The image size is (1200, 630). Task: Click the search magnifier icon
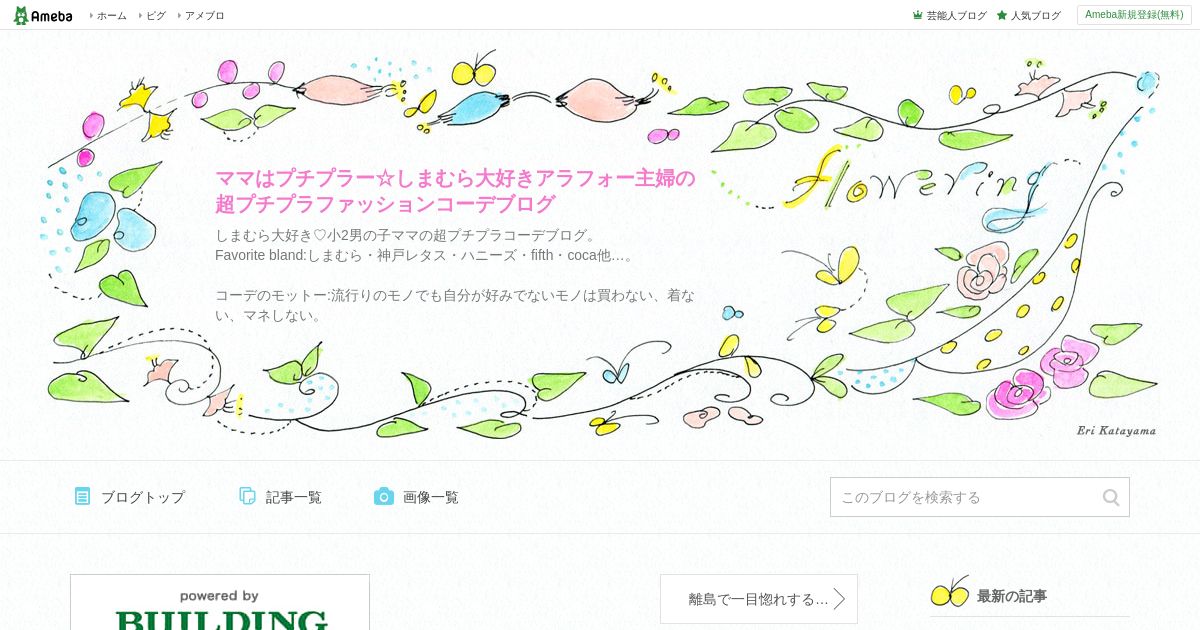pos(1111,497)
